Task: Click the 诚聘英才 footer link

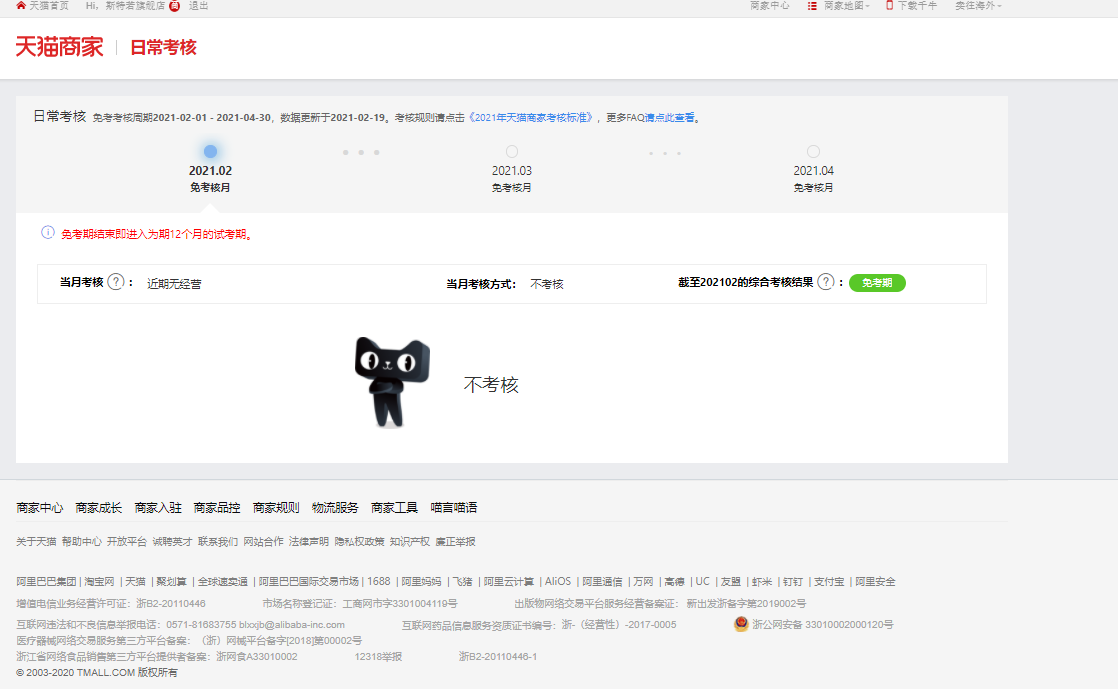Action: point(173,542)
